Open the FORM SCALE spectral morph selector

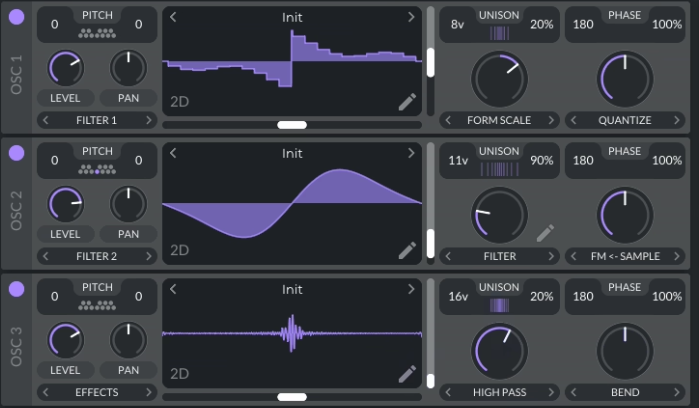click(499, 120)
